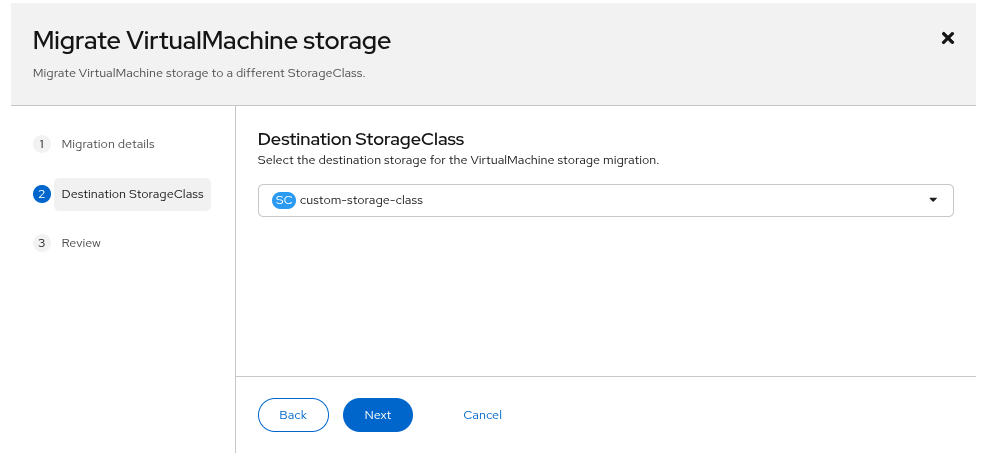Click the Destination StorageClass section heading
Viewport: 982px width, 459px height.
(x=361, y=139)
